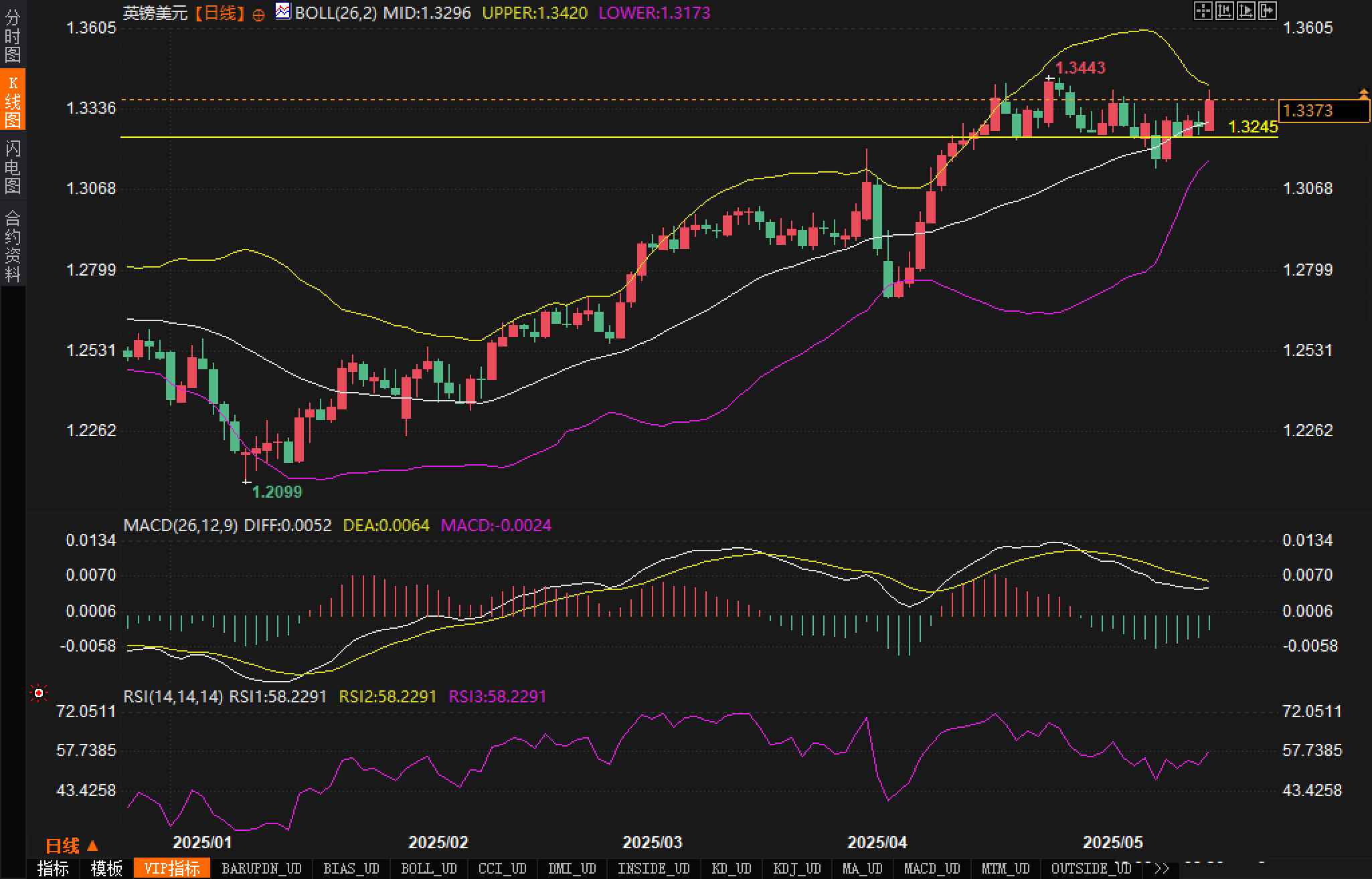Apply the DMI_UD indicator

tap(572, 869)
